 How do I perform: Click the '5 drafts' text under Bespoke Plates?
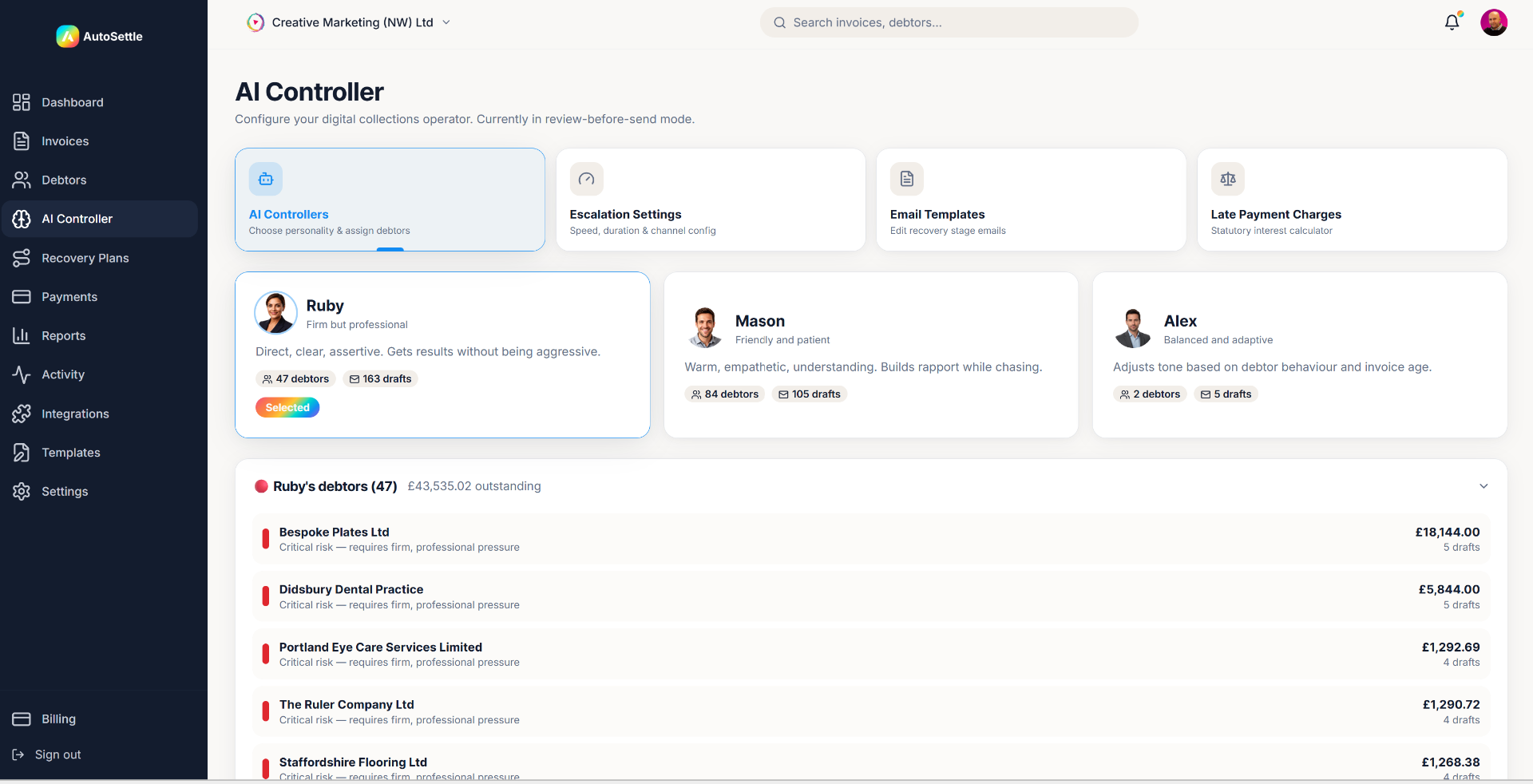(x=1461, y=548)
